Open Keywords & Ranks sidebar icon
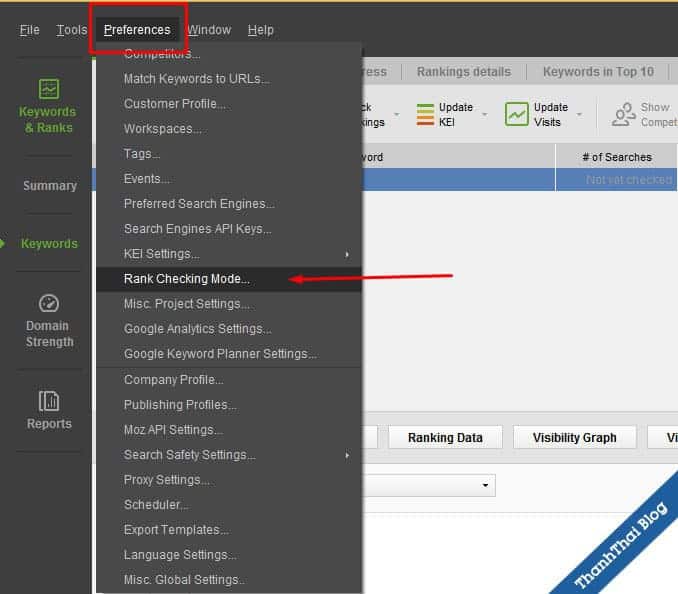The height and width of the screenshot is (594, 678). 49,90
